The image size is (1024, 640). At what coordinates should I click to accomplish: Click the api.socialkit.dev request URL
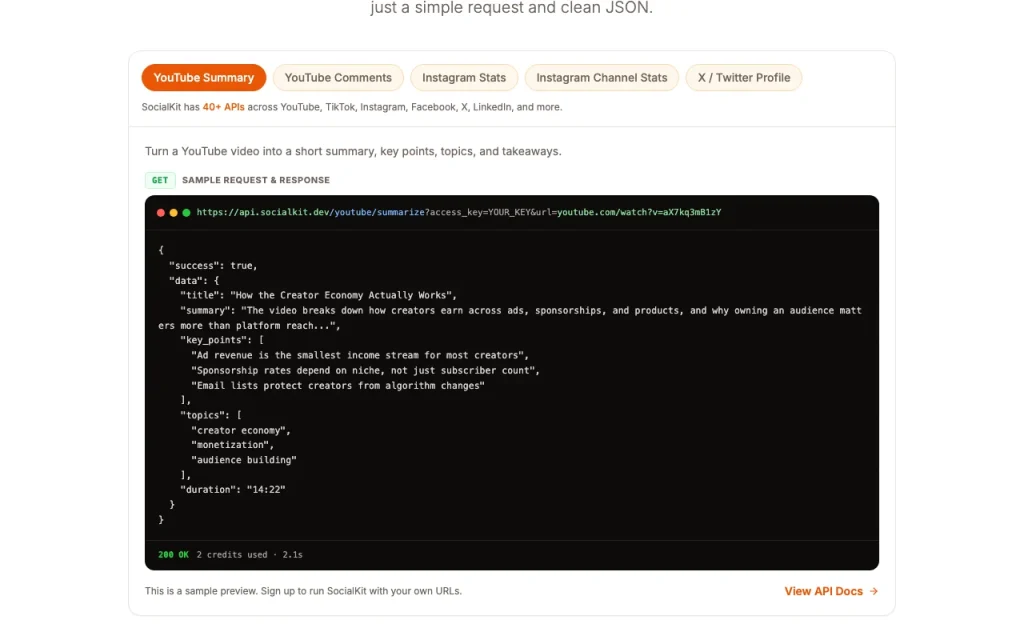pos(459,212)
